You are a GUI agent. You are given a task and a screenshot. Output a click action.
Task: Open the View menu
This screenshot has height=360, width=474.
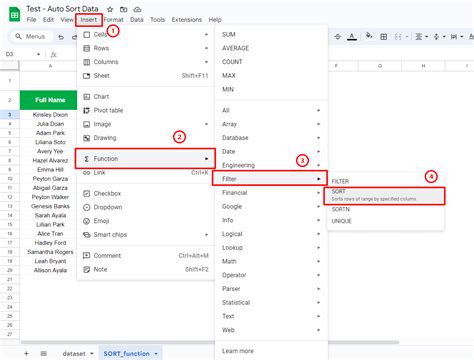pos(67,20)
